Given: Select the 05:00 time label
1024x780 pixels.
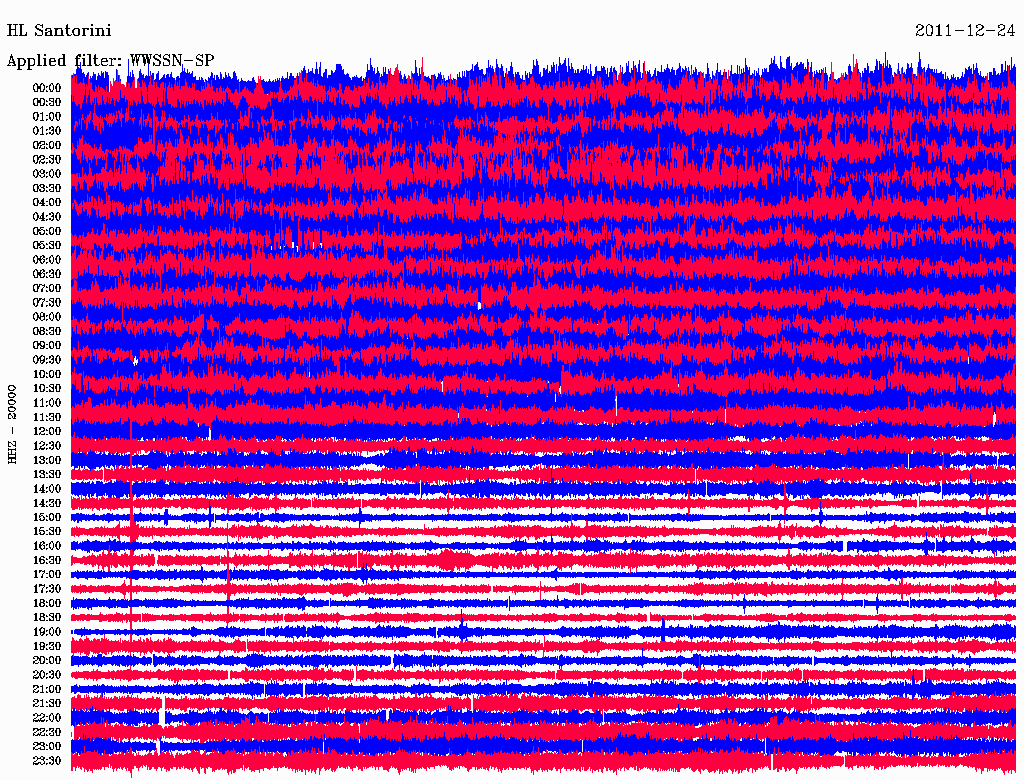Looking at the screenshot, I should (x=47, y=231).
